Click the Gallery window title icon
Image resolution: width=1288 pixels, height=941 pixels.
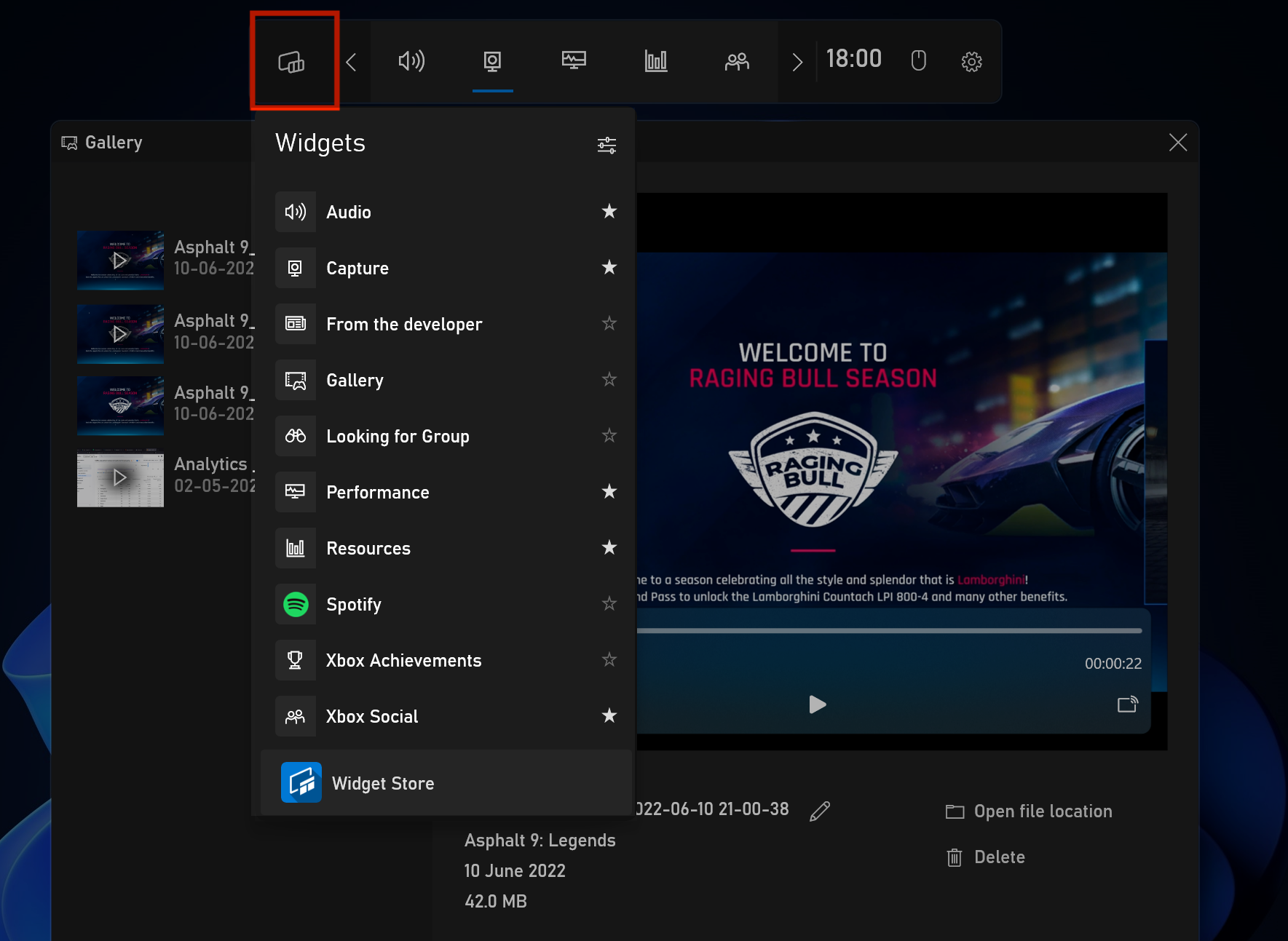pyautogui.click(x=69, y=143)
